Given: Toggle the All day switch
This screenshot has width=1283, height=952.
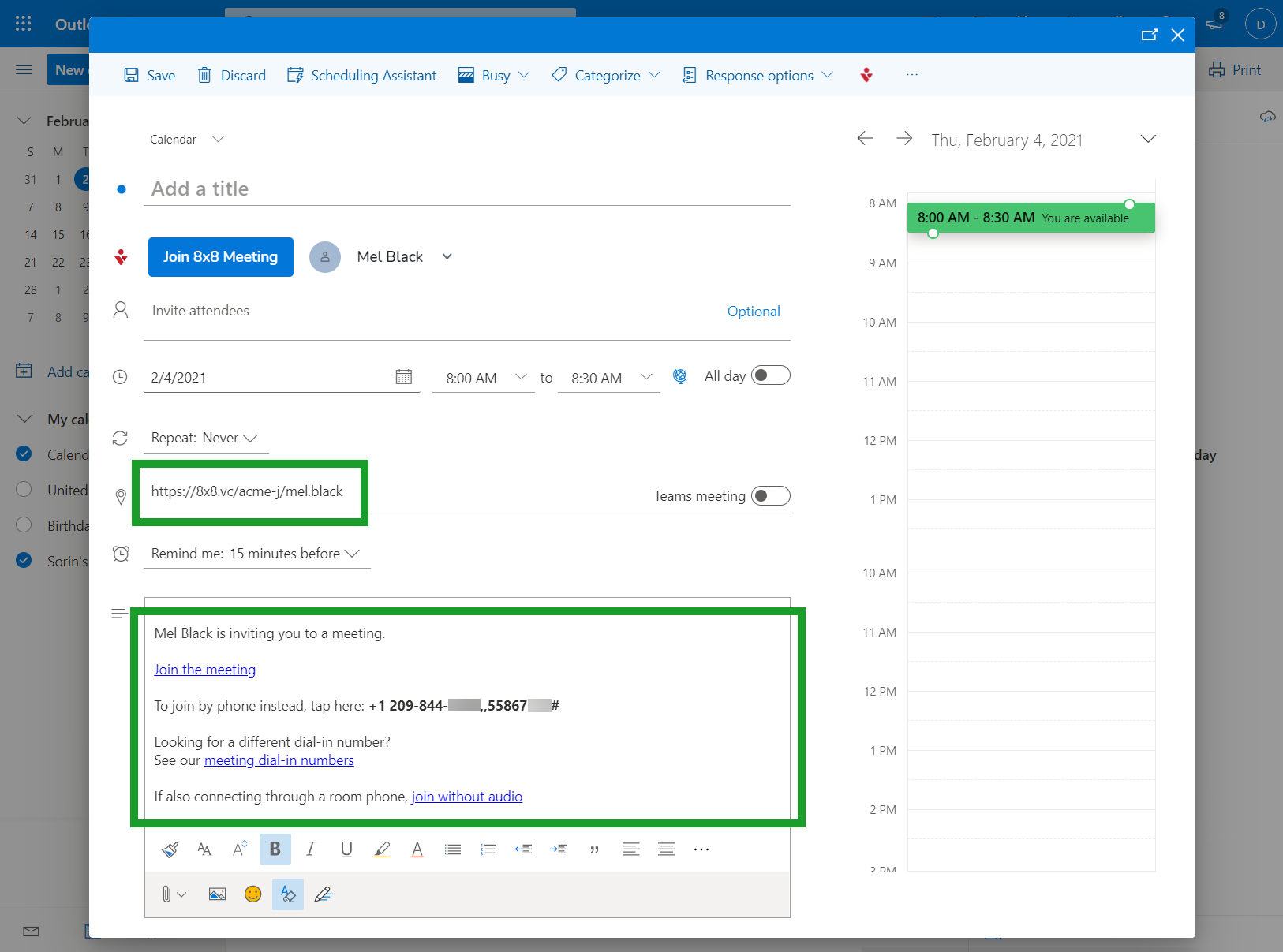Looking at the screenshot, I should point(771,375).
